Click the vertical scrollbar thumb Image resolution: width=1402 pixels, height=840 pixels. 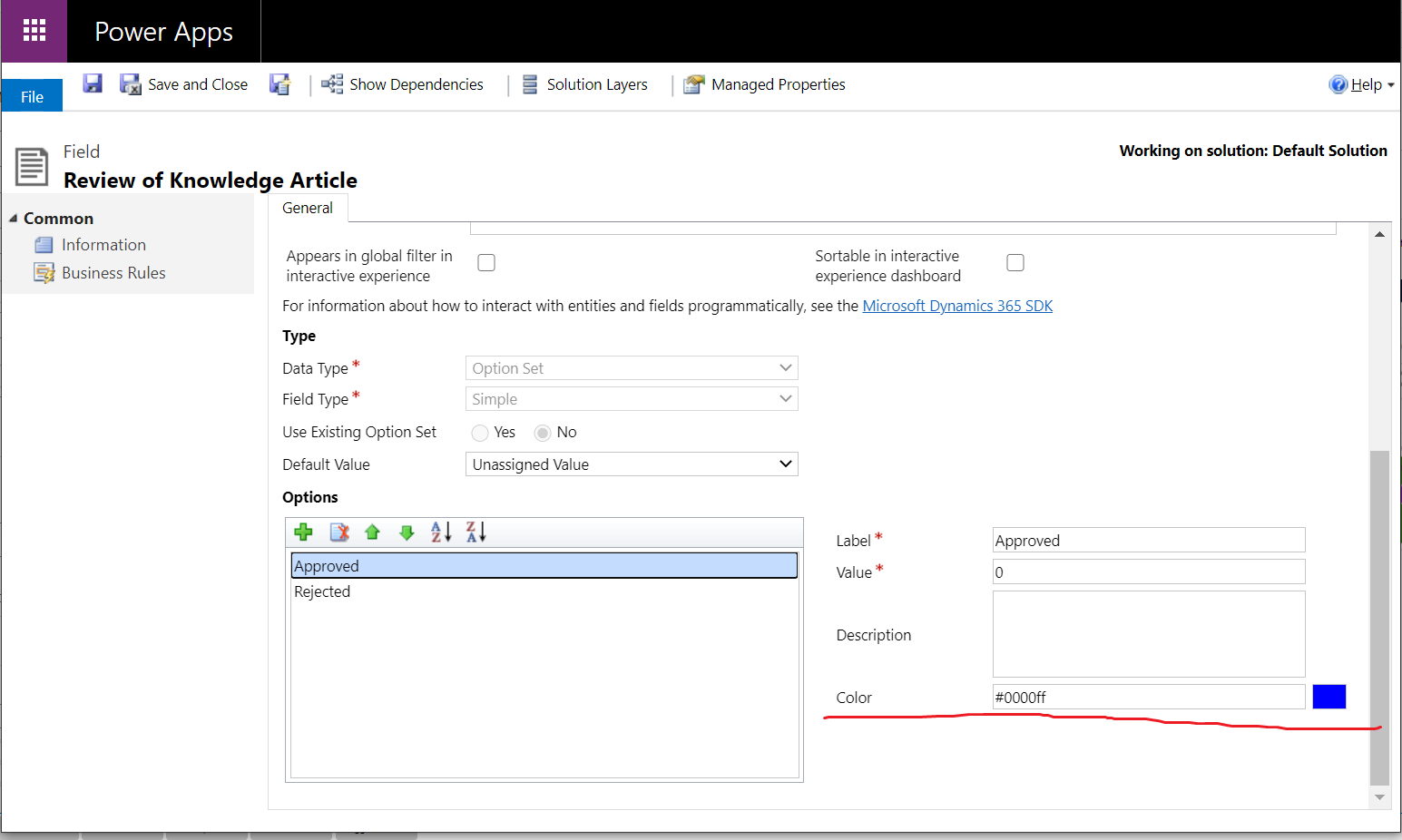[x=1379, y=618]
